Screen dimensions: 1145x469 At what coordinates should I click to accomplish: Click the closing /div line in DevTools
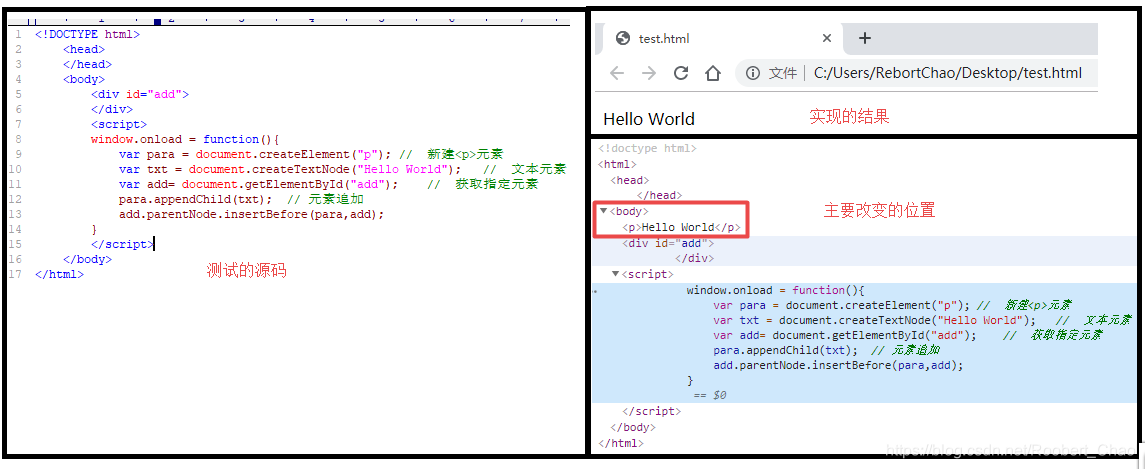[x=694, y=259]
